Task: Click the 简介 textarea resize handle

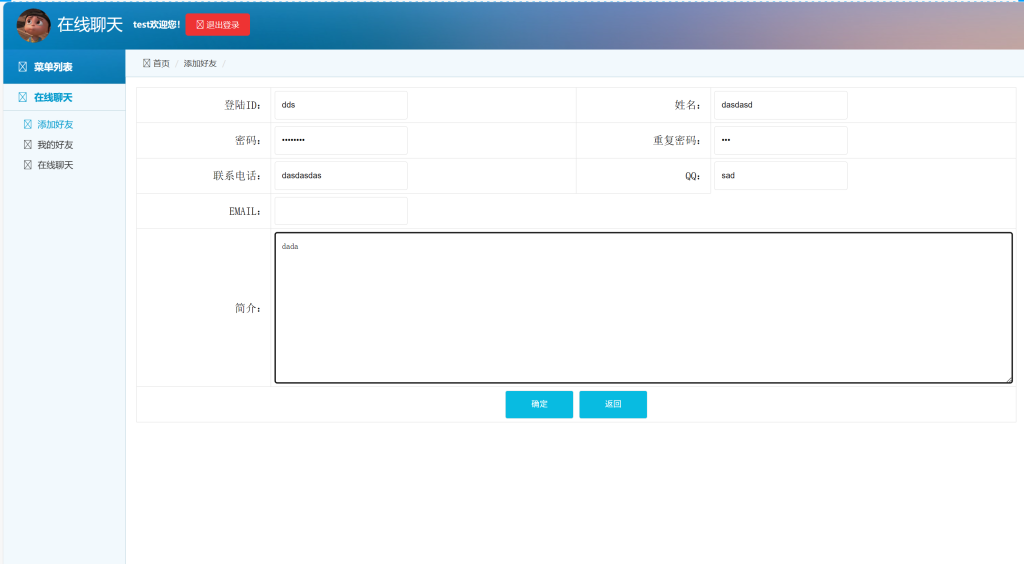Action: pos(1008,379)
